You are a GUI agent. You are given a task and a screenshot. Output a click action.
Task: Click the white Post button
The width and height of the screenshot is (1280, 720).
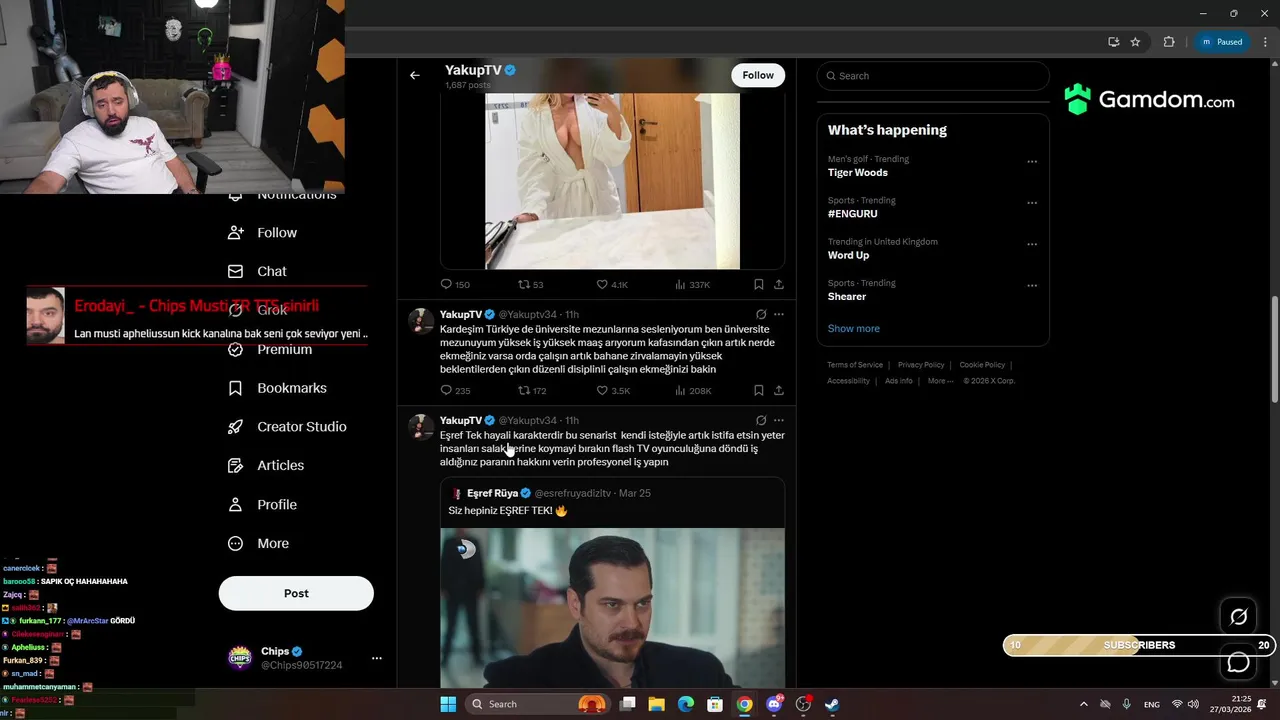[x=296, y=593]
